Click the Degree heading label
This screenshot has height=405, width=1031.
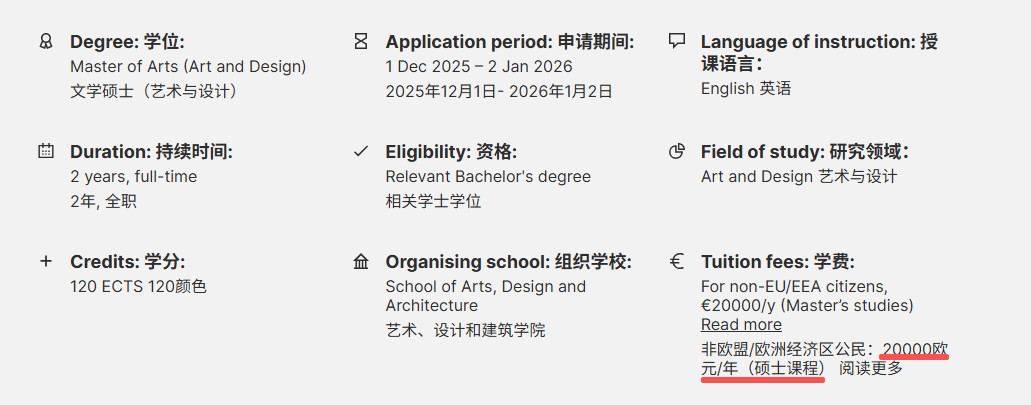coord(127,42)
